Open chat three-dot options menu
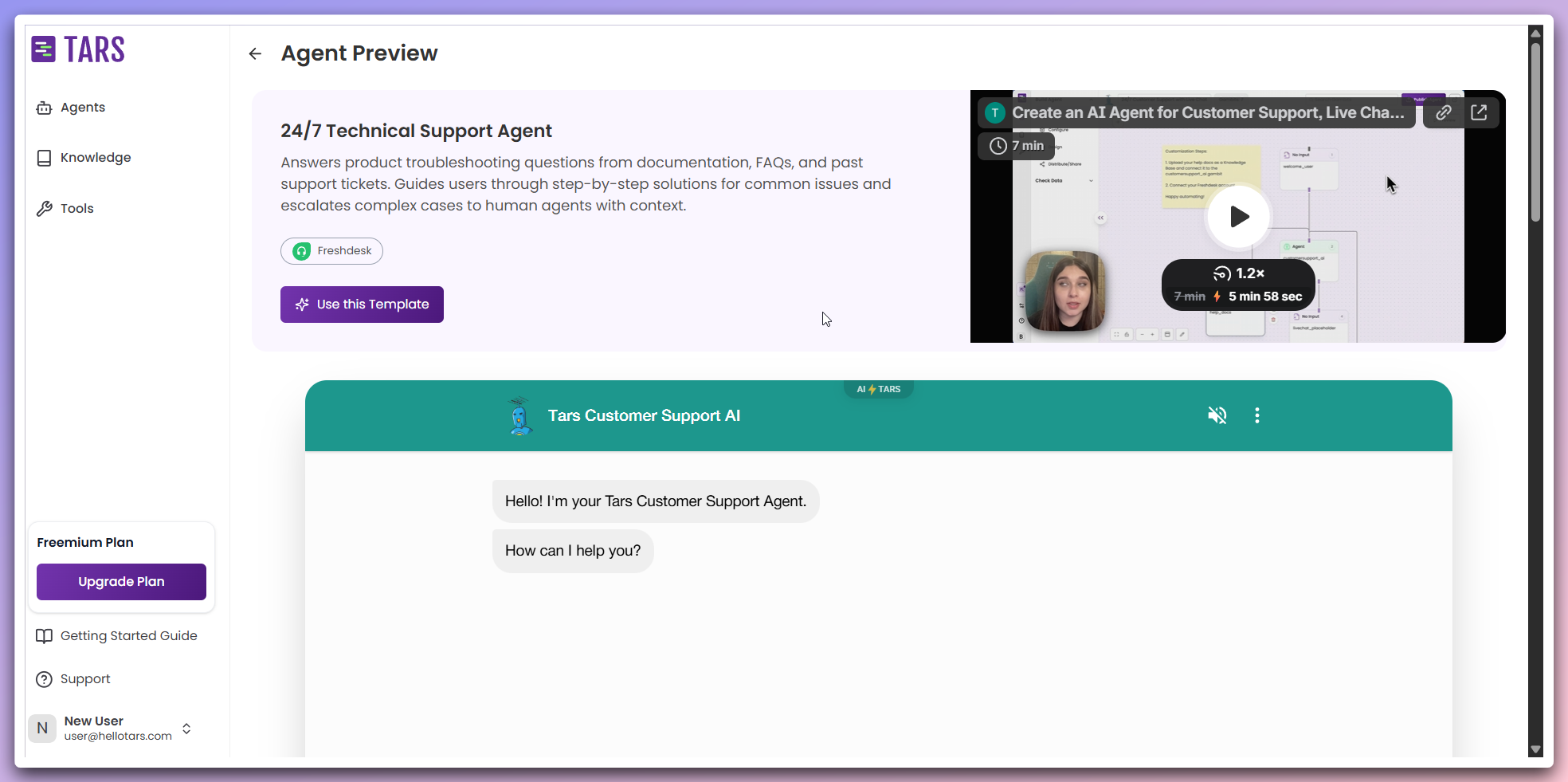This screenshot has width=1568, height=782. 1257,415
